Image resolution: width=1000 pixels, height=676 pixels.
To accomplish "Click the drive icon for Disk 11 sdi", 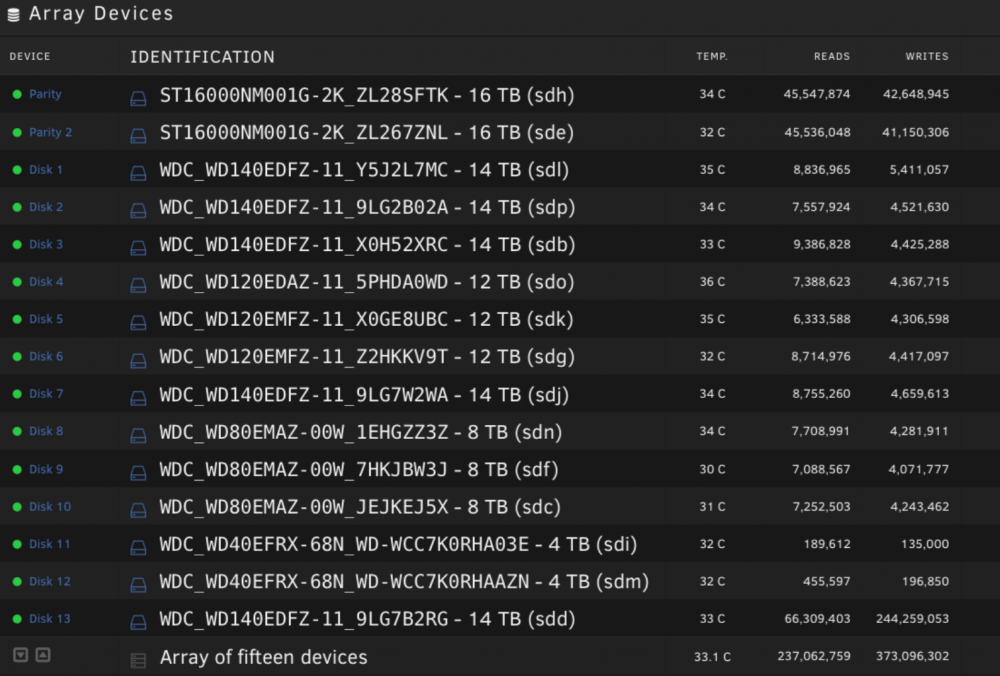I will pos(138,548).
